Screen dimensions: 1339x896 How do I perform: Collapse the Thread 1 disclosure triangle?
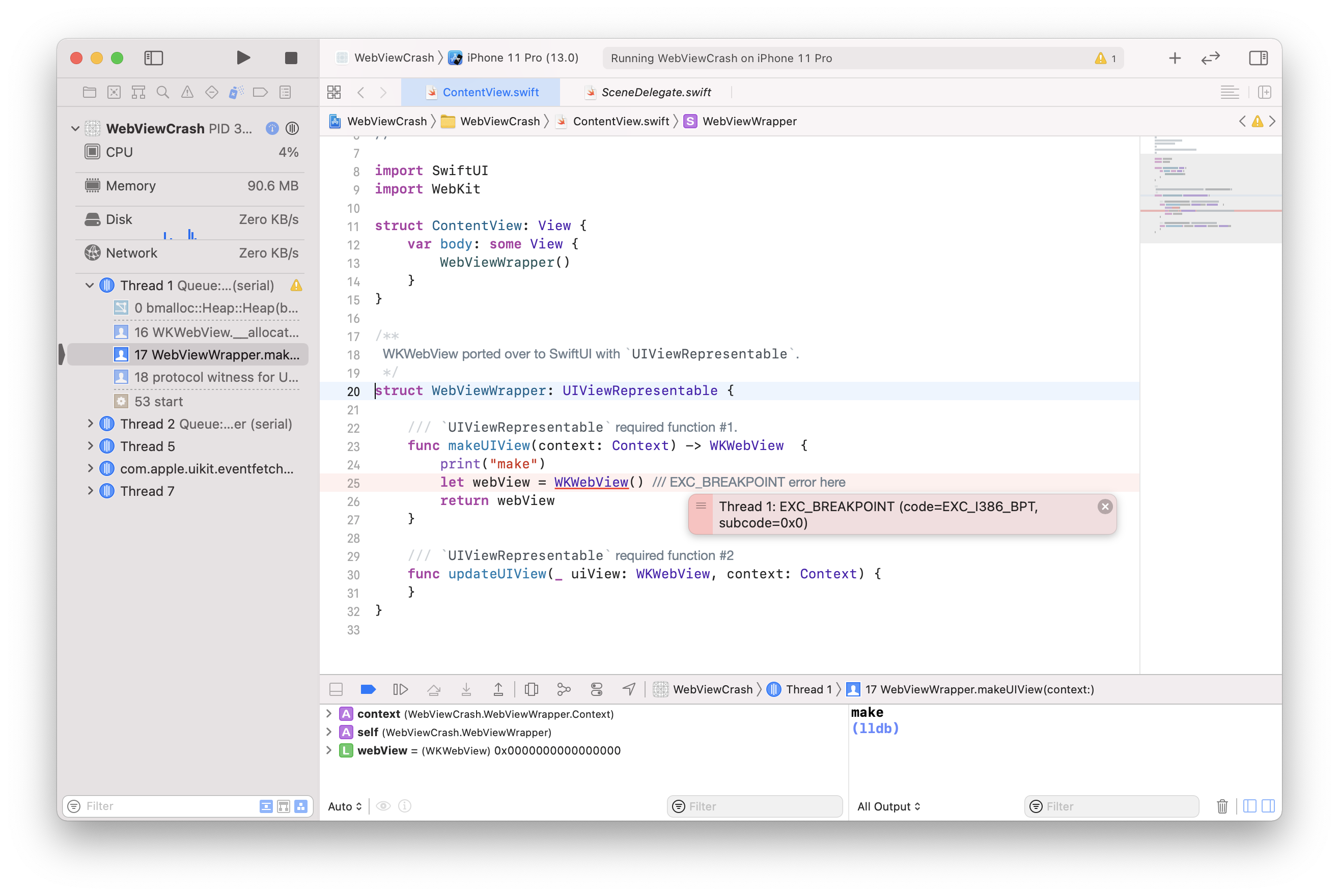[90, 285]
